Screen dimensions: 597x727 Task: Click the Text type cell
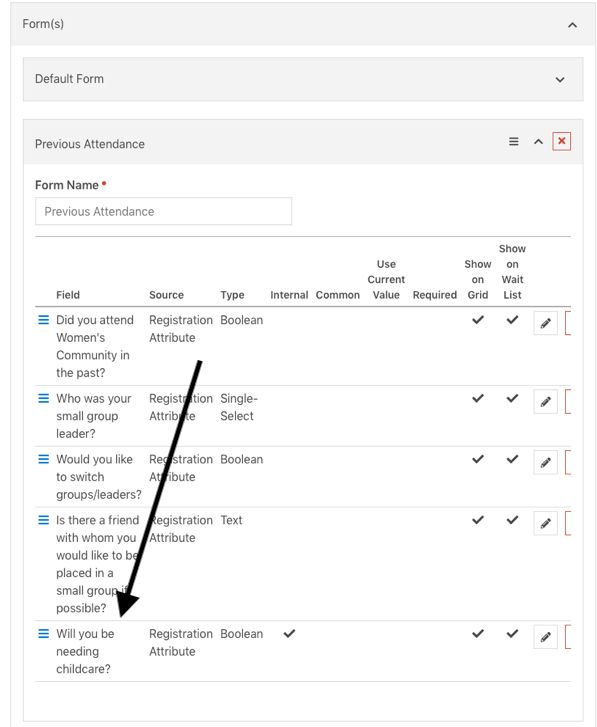[231, 520]
